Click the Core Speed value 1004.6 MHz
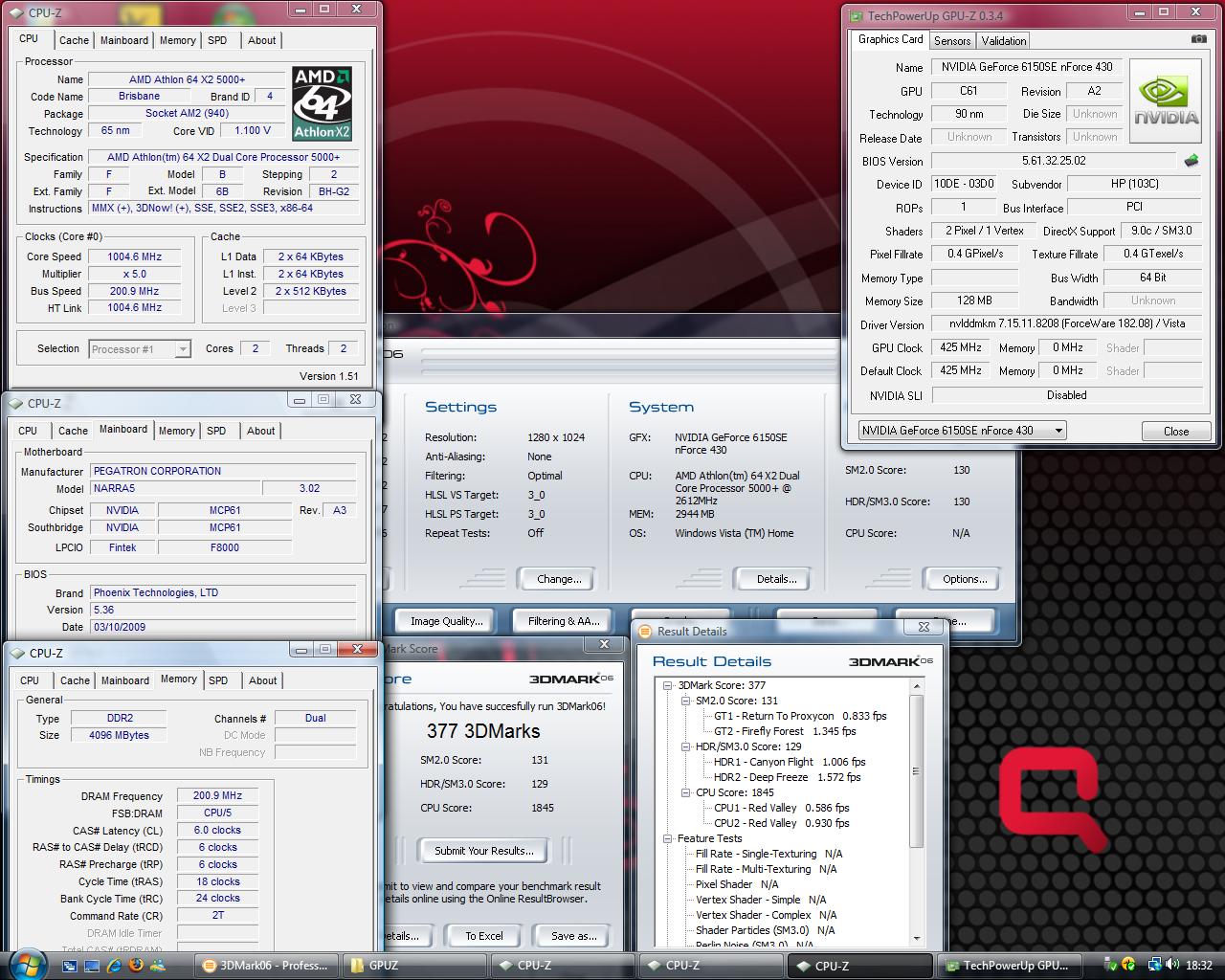Screen dimensions: 1225x980 coord(140,256)
